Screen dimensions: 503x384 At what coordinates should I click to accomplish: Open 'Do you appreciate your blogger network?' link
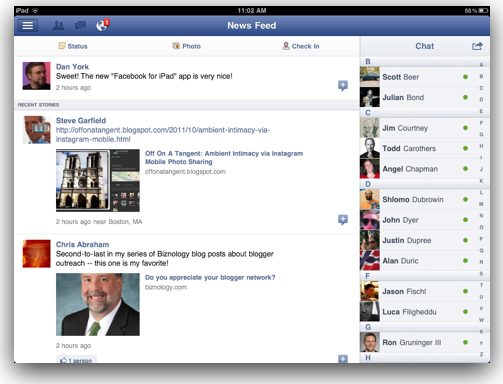tap(210, 277)
